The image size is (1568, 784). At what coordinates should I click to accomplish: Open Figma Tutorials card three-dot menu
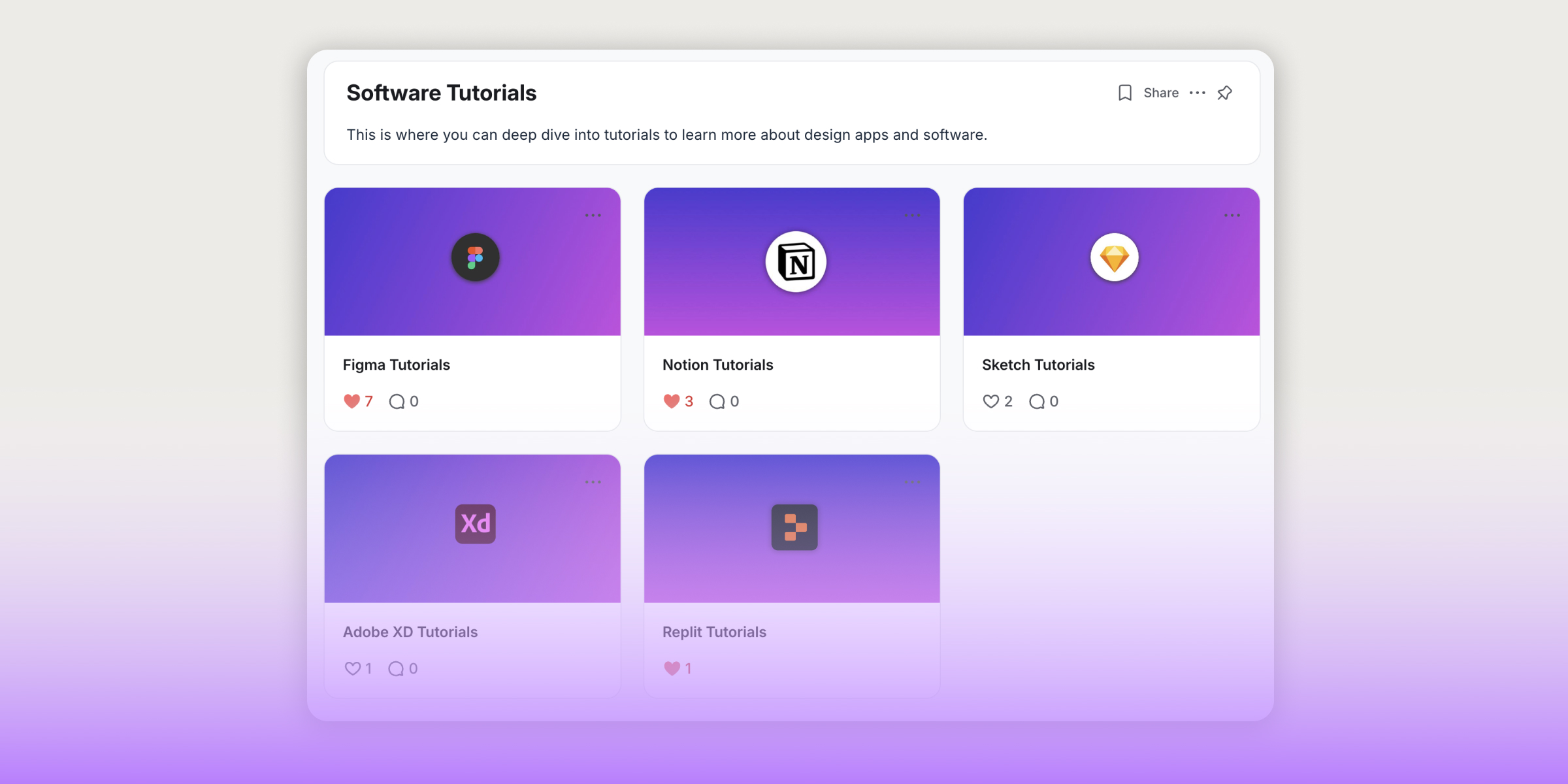593,216
